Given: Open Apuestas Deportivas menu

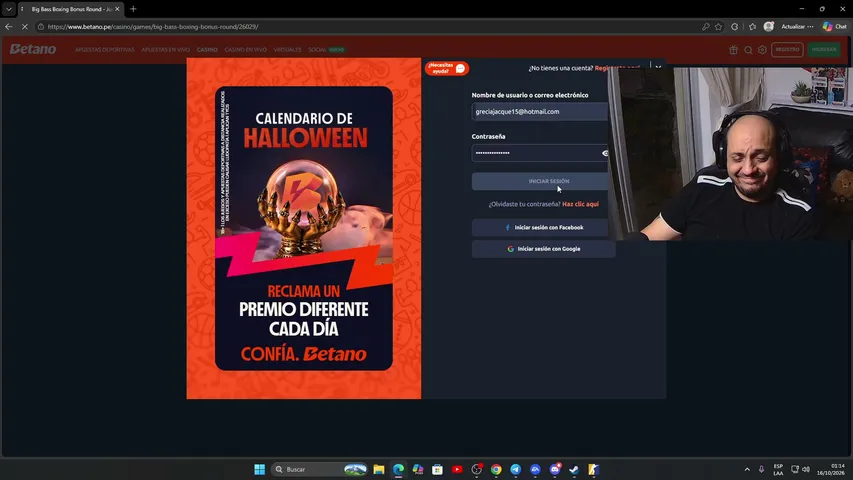Looking at the screenshot, I should click(104, 50).
